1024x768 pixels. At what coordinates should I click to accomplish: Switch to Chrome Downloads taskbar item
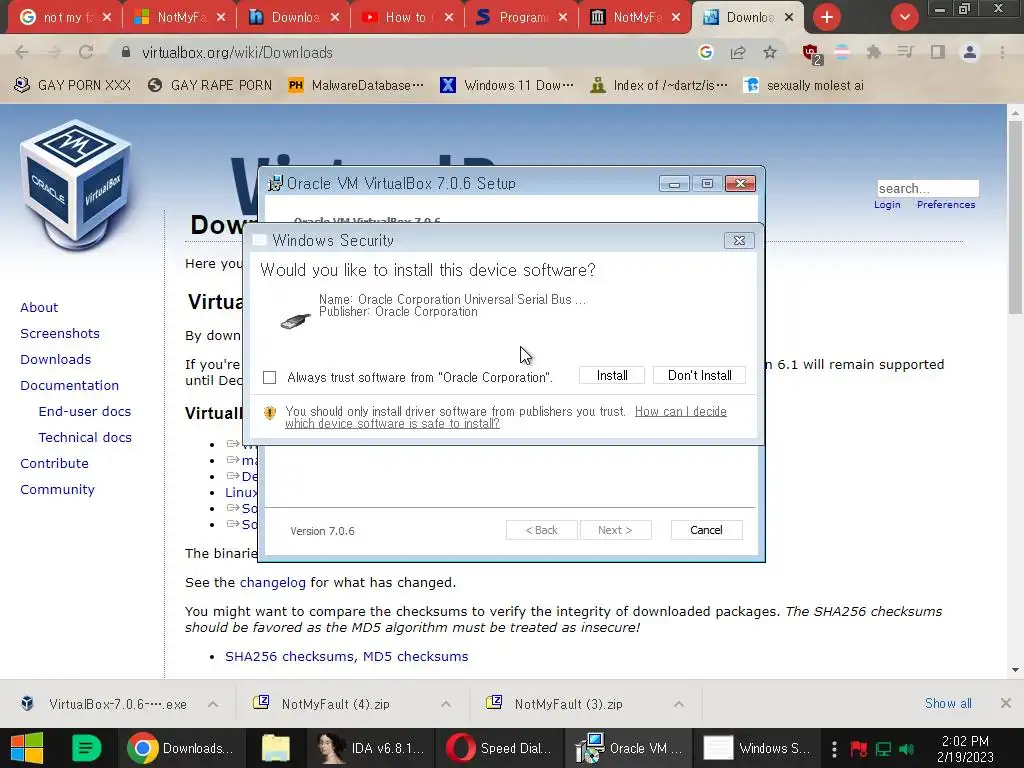coord(180,748)
